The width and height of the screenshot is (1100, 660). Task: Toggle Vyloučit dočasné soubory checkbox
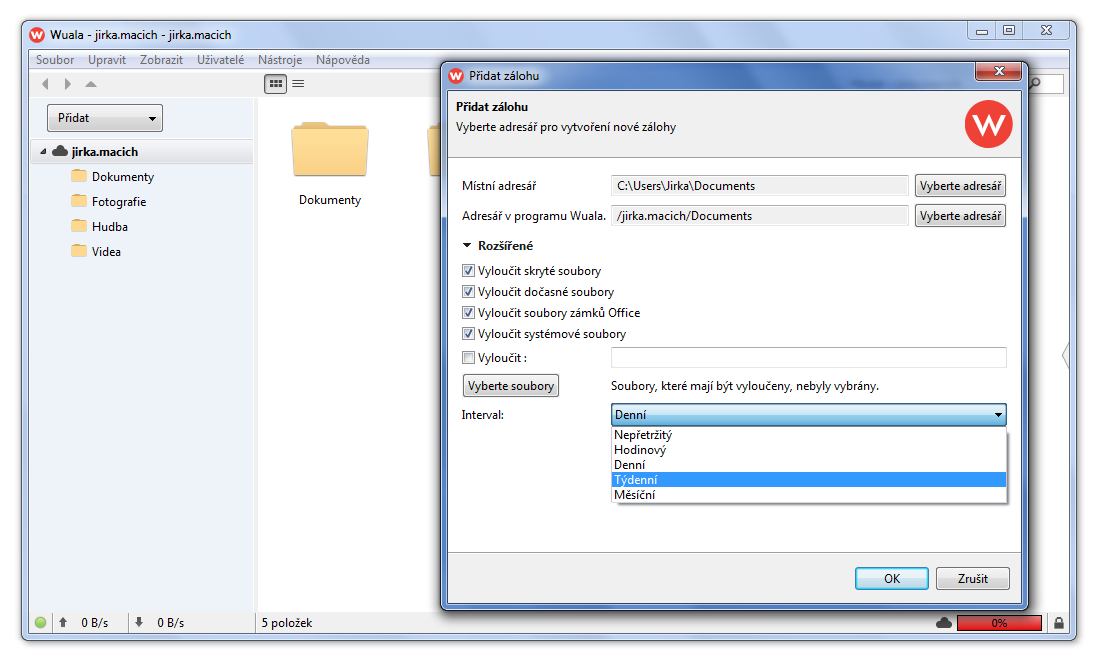click(x=468, y=292)
